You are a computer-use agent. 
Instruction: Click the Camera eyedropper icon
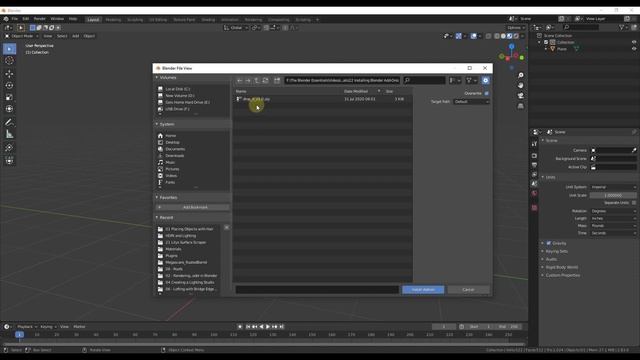[634, 151]
